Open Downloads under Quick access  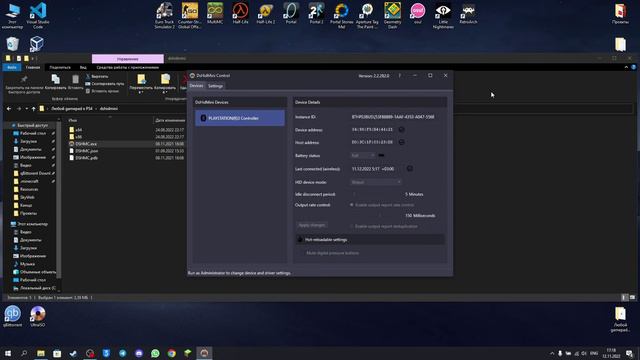click(x=28, y=141)
